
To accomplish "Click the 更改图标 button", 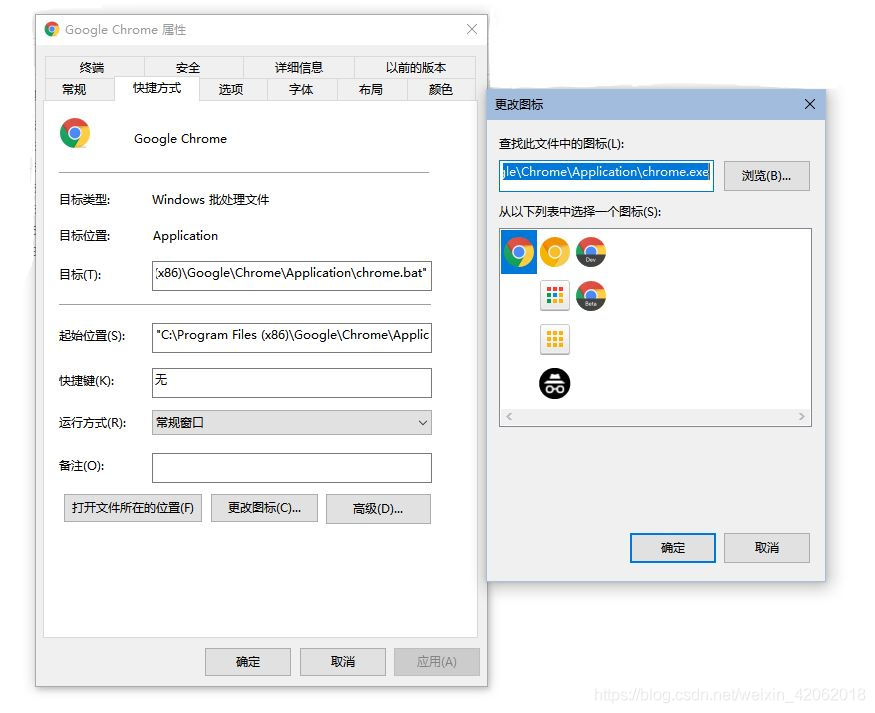I will [265, 508].
